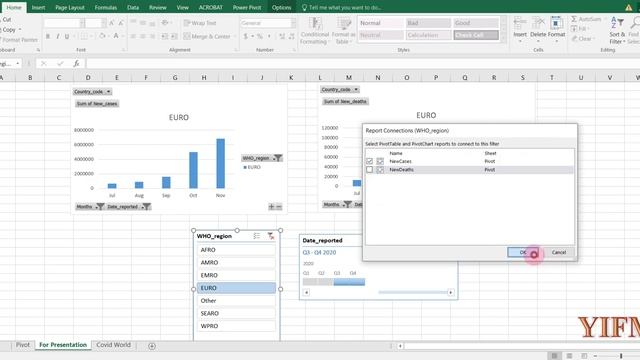Switch to Page Break Preview in status bar
Screen dimensions: 640x360
(x=584, y=356)
